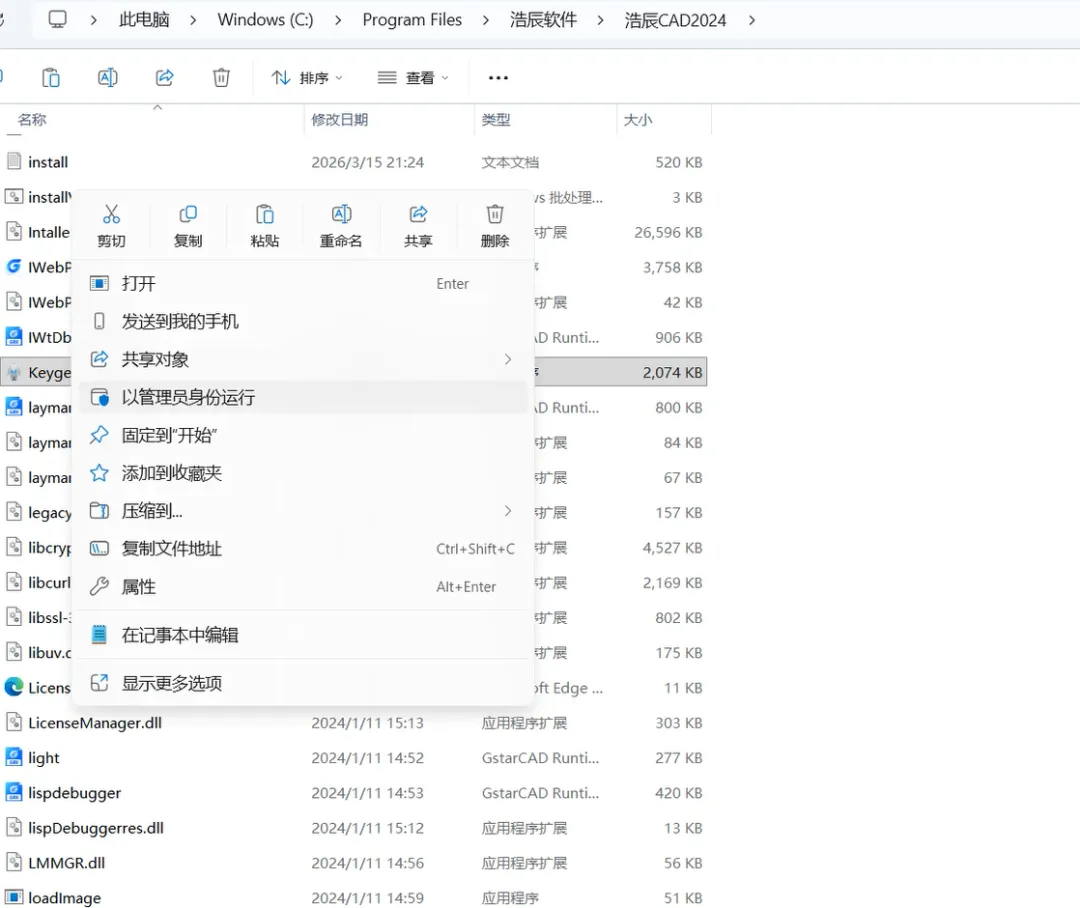Image resolution: width=1080 pixels, height=908 pixels.
Task: Expand chevron after 浩辰CAD2024 breadcrumb
Action: pyautogui.click(x=751, y=20)
